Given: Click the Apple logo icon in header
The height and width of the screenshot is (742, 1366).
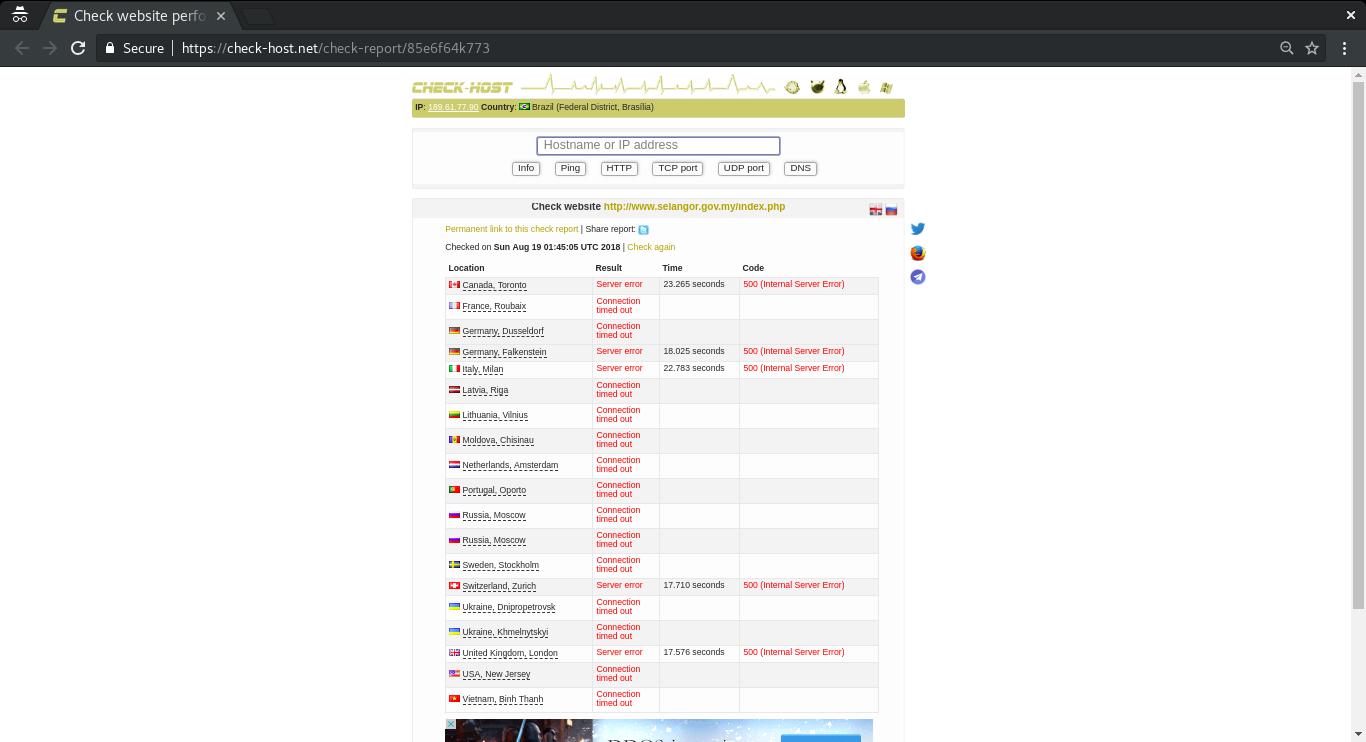Looking at the screenshot, I should [x=864, y=87].
